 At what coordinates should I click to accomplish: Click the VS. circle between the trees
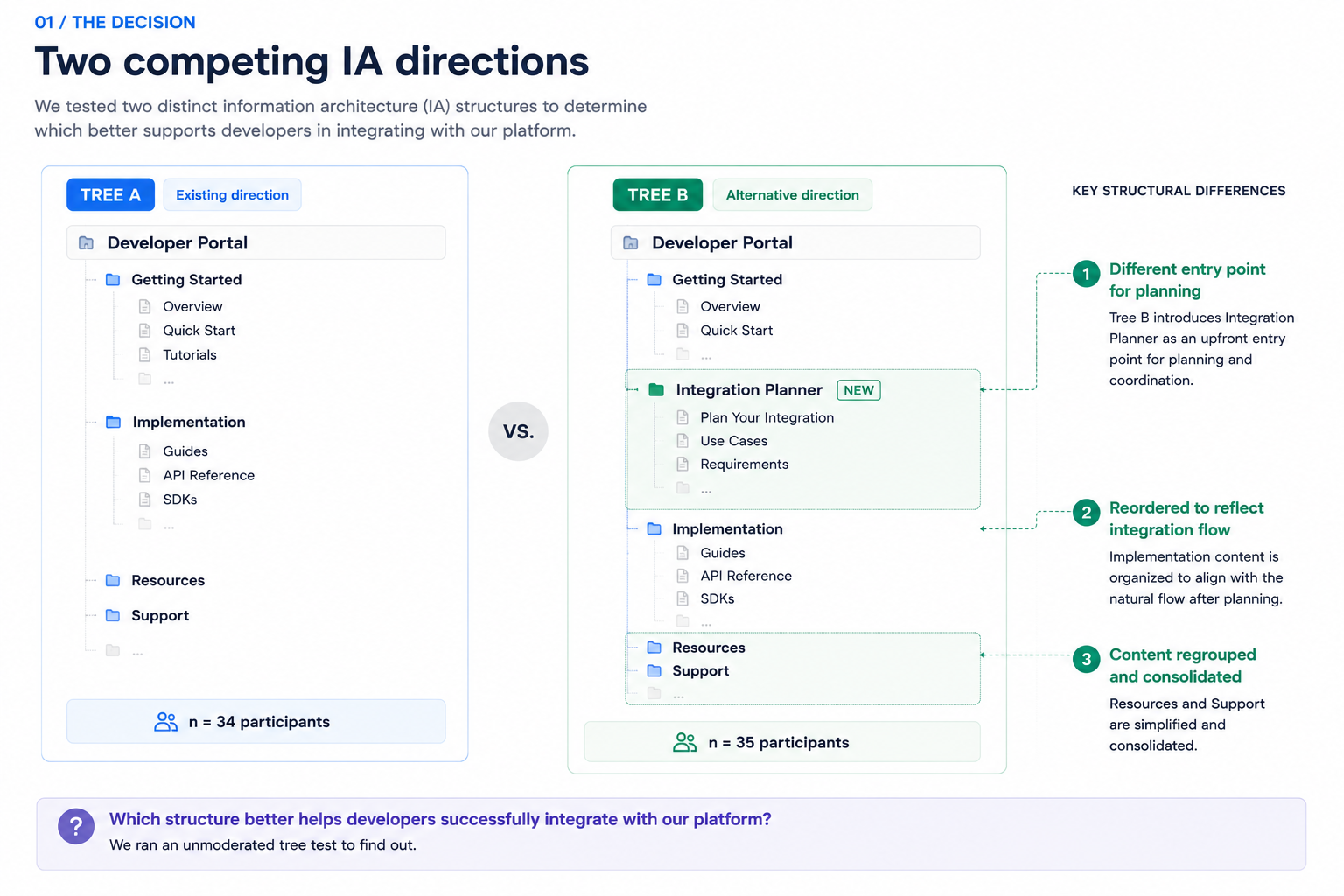(518, 431)
